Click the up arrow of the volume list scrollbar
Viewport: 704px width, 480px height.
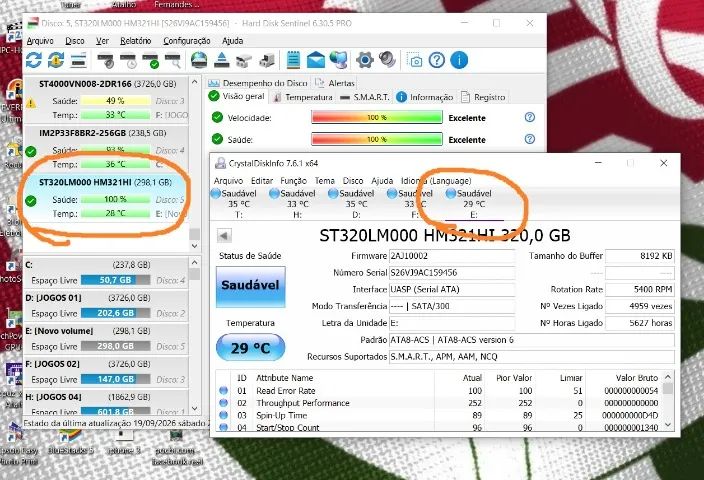194,262
